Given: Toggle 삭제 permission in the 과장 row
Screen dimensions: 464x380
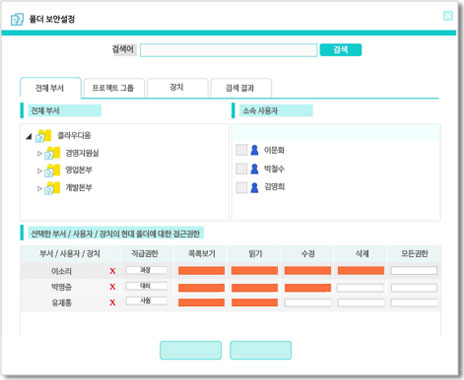Looking at the screenshot, I should [361, 271].
